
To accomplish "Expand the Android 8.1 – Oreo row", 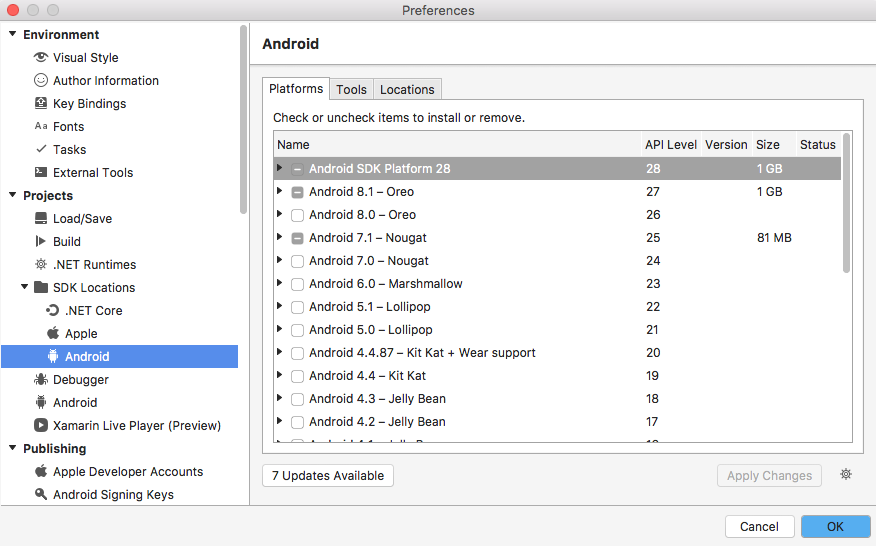I will click(279, 191).
